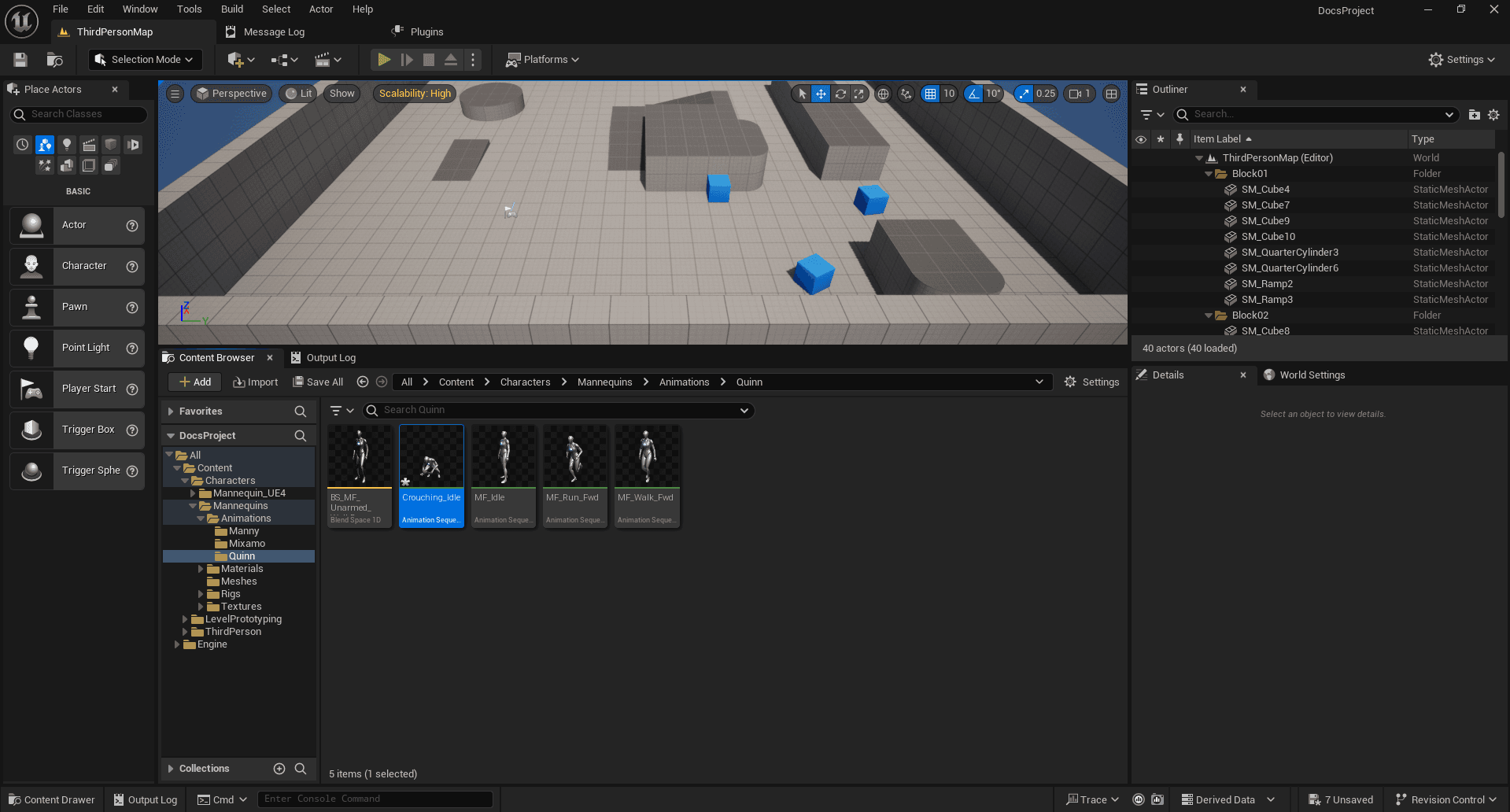1510x812 pixels.
Task: Create new folder in Outliner
Action: (1475, 115)
